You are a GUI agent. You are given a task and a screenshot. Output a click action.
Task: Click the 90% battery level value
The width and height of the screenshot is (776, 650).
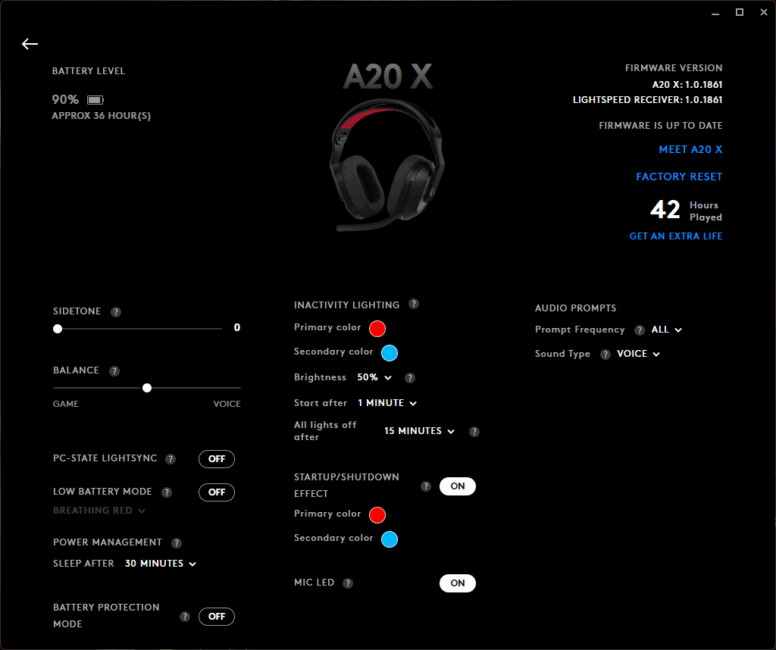(x=65, y=100)
